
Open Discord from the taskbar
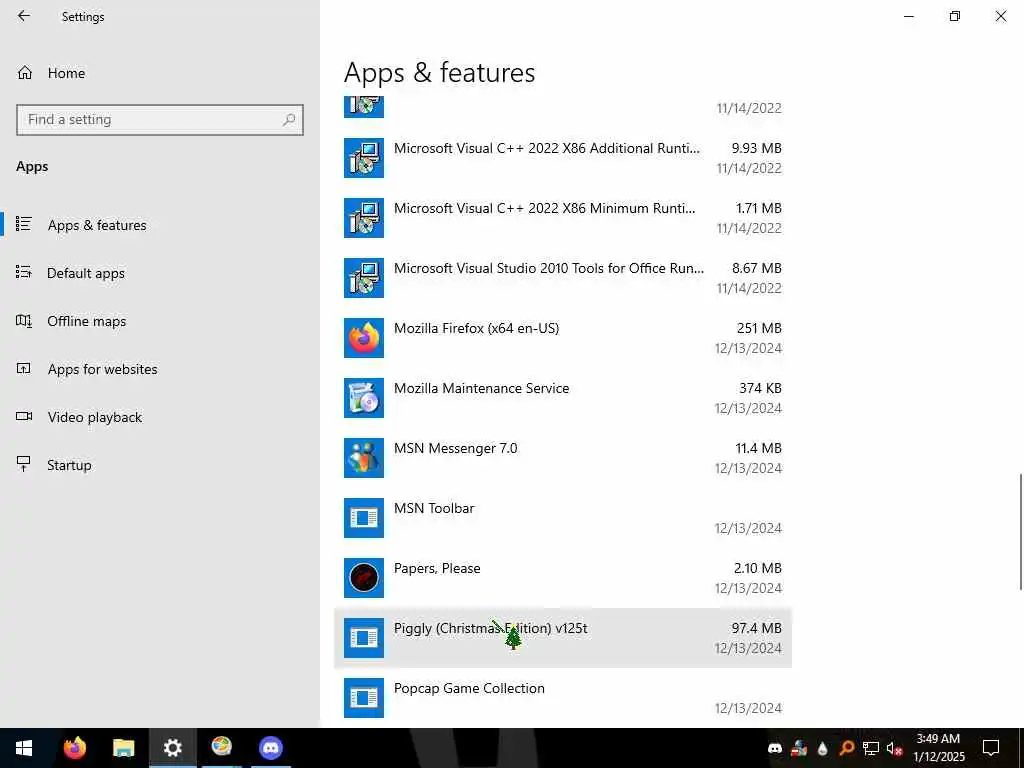click(x=270, y=748)
